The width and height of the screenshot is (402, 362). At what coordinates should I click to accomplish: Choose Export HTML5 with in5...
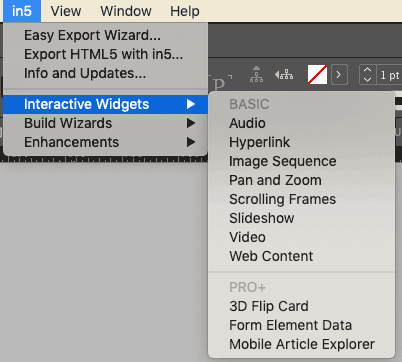[105, 54]
